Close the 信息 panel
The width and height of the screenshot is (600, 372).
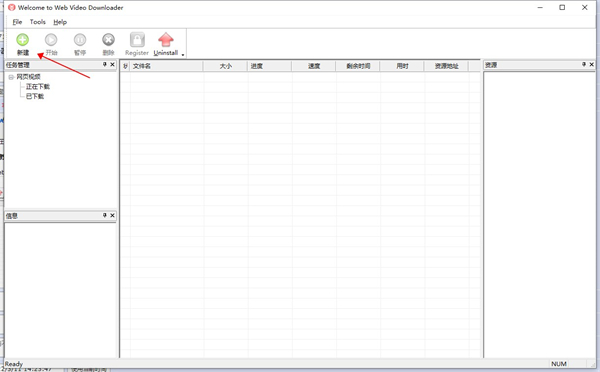point(112,215)
